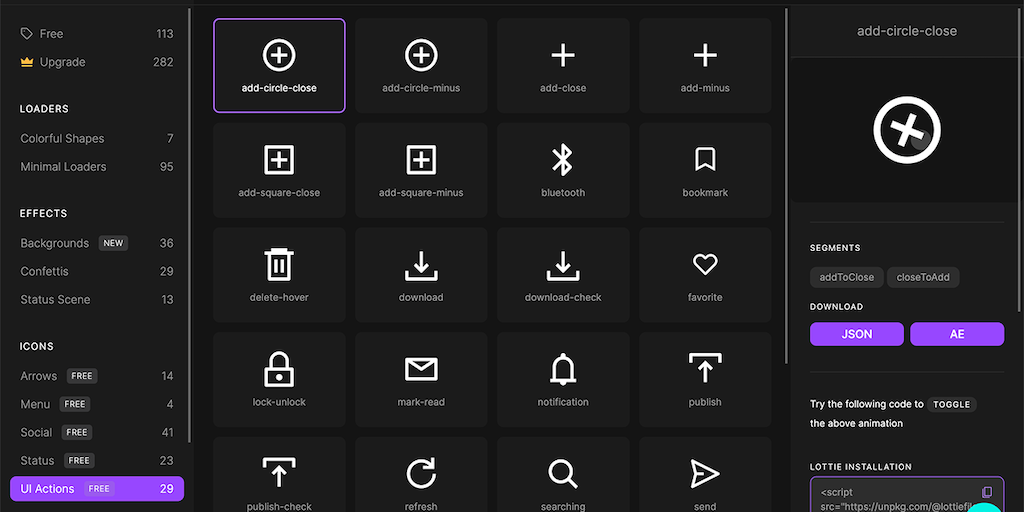Open the Arrows icon category
The width and height of the screenshot is (1024, 512).
coord(39,376)
